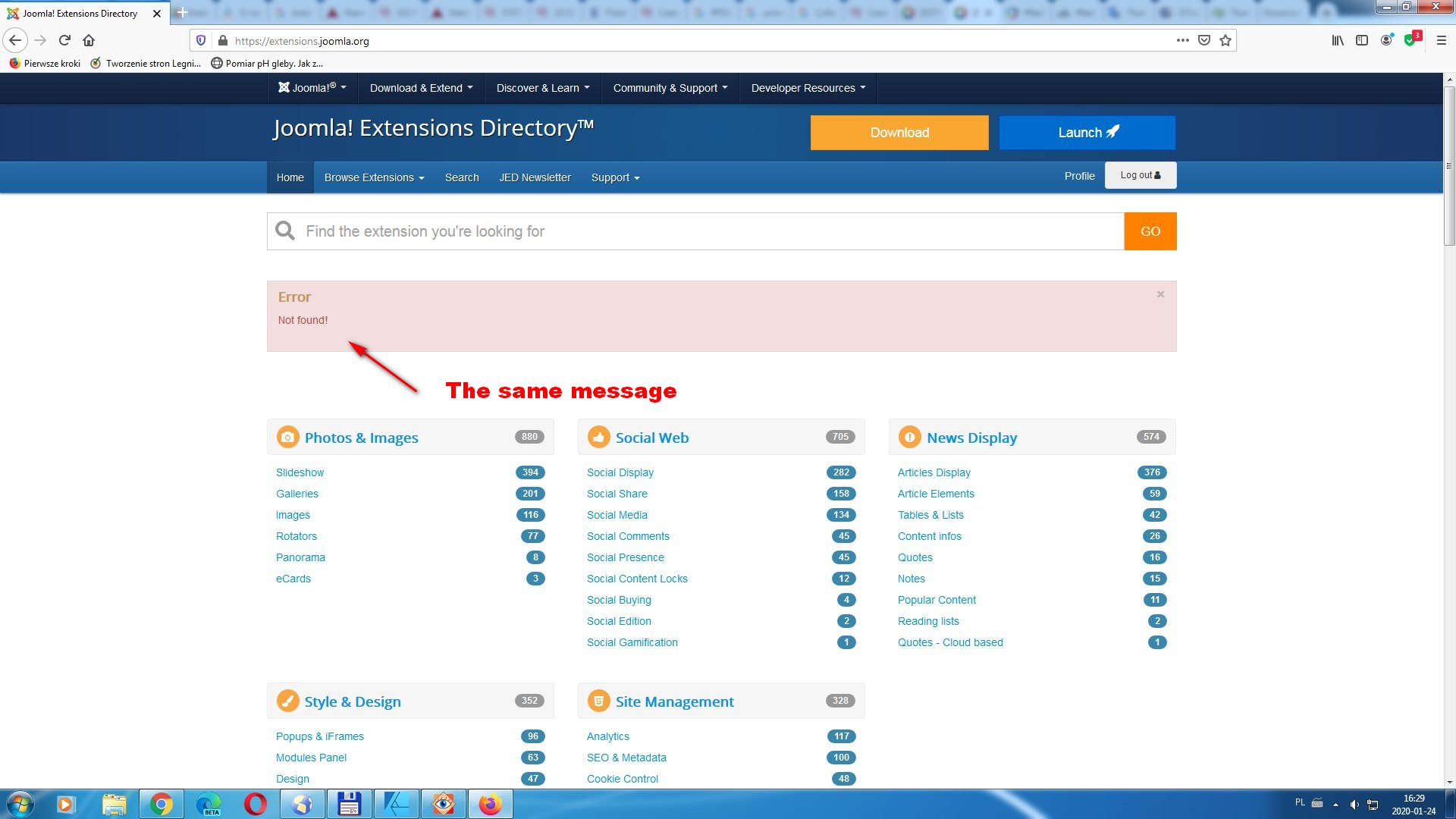Dismiss the Not found error message

click(x=1159, y=294)
